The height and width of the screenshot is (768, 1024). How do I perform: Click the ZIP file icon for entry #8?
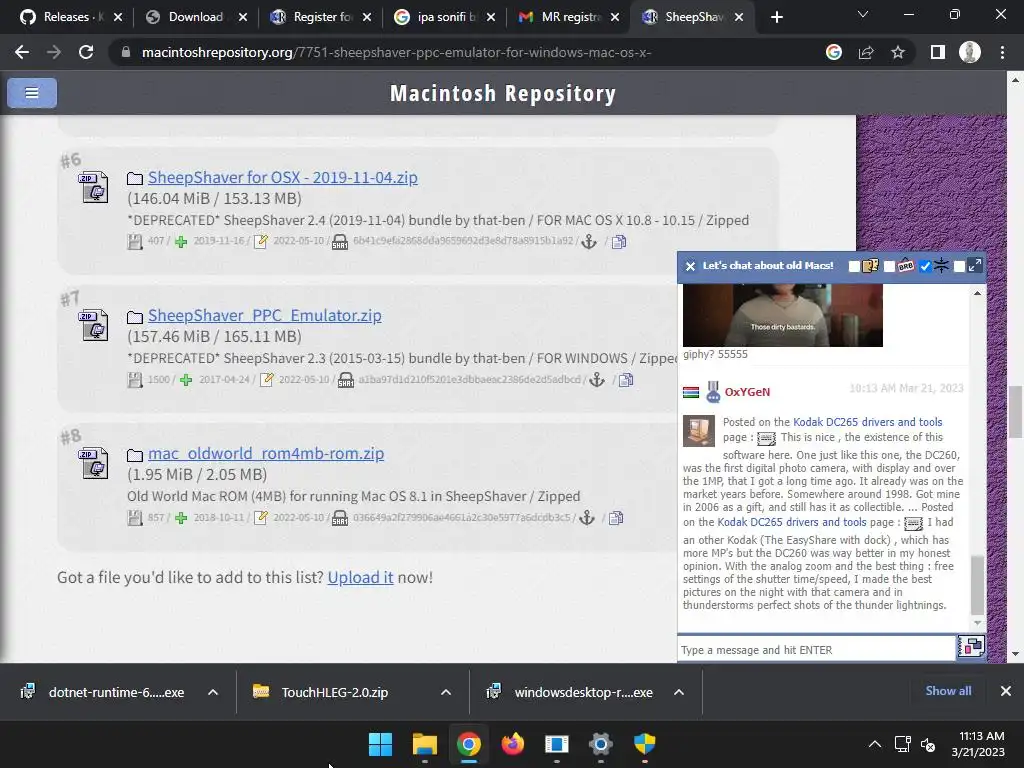[x=93, y=463]
